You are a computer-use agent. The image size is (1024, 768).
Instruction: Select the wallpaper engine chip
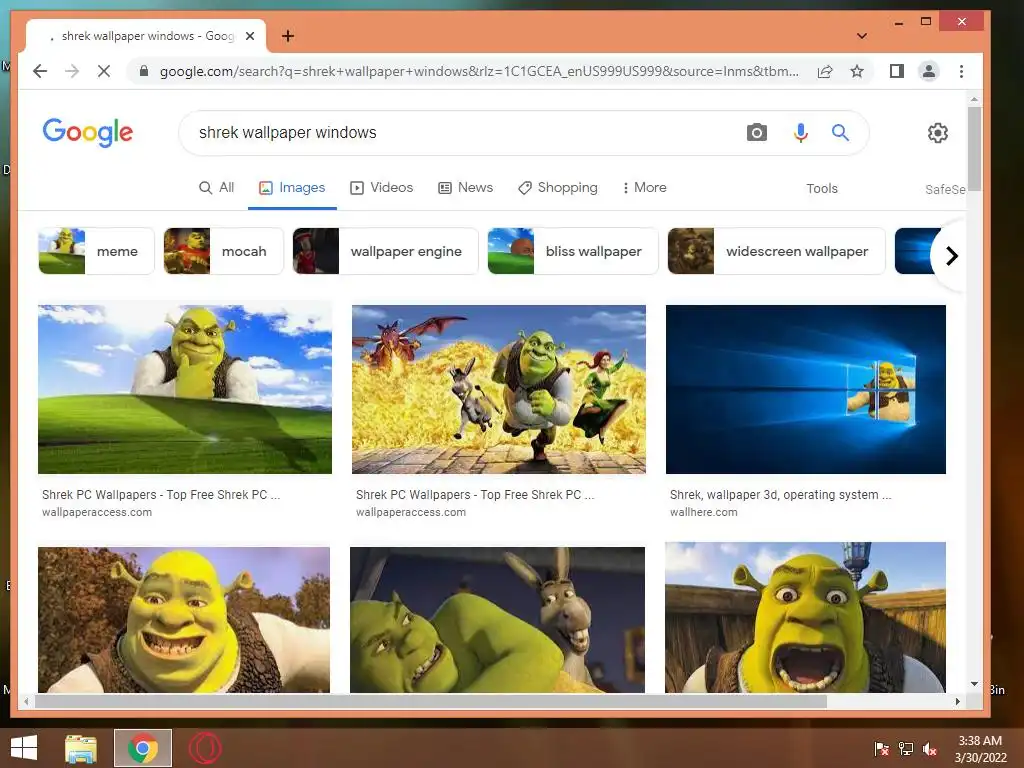click(385, 251)
